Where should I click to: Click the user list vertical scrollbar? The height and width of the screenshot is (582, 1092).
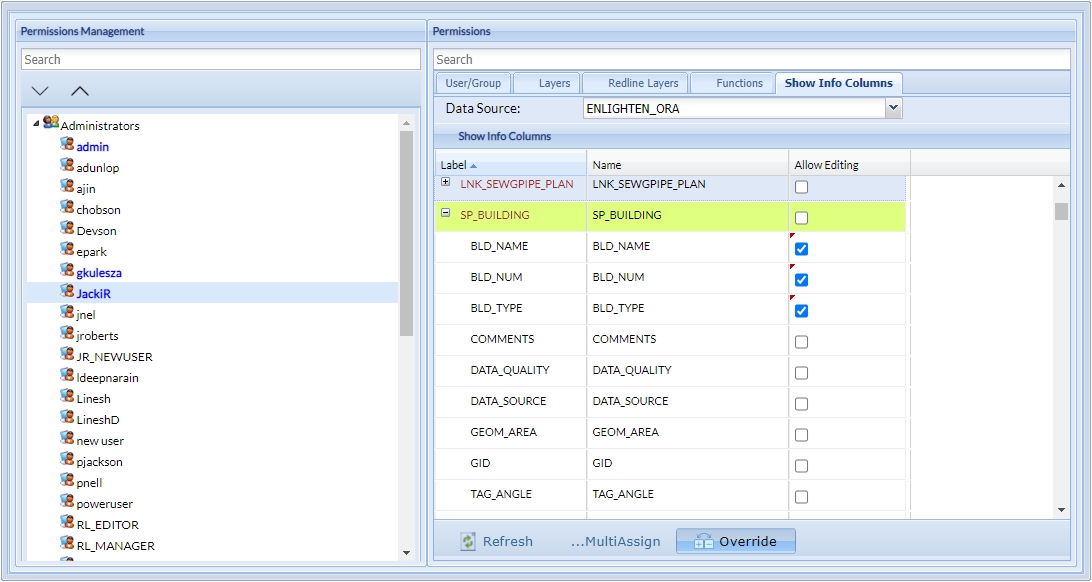(x=406, y=230)
